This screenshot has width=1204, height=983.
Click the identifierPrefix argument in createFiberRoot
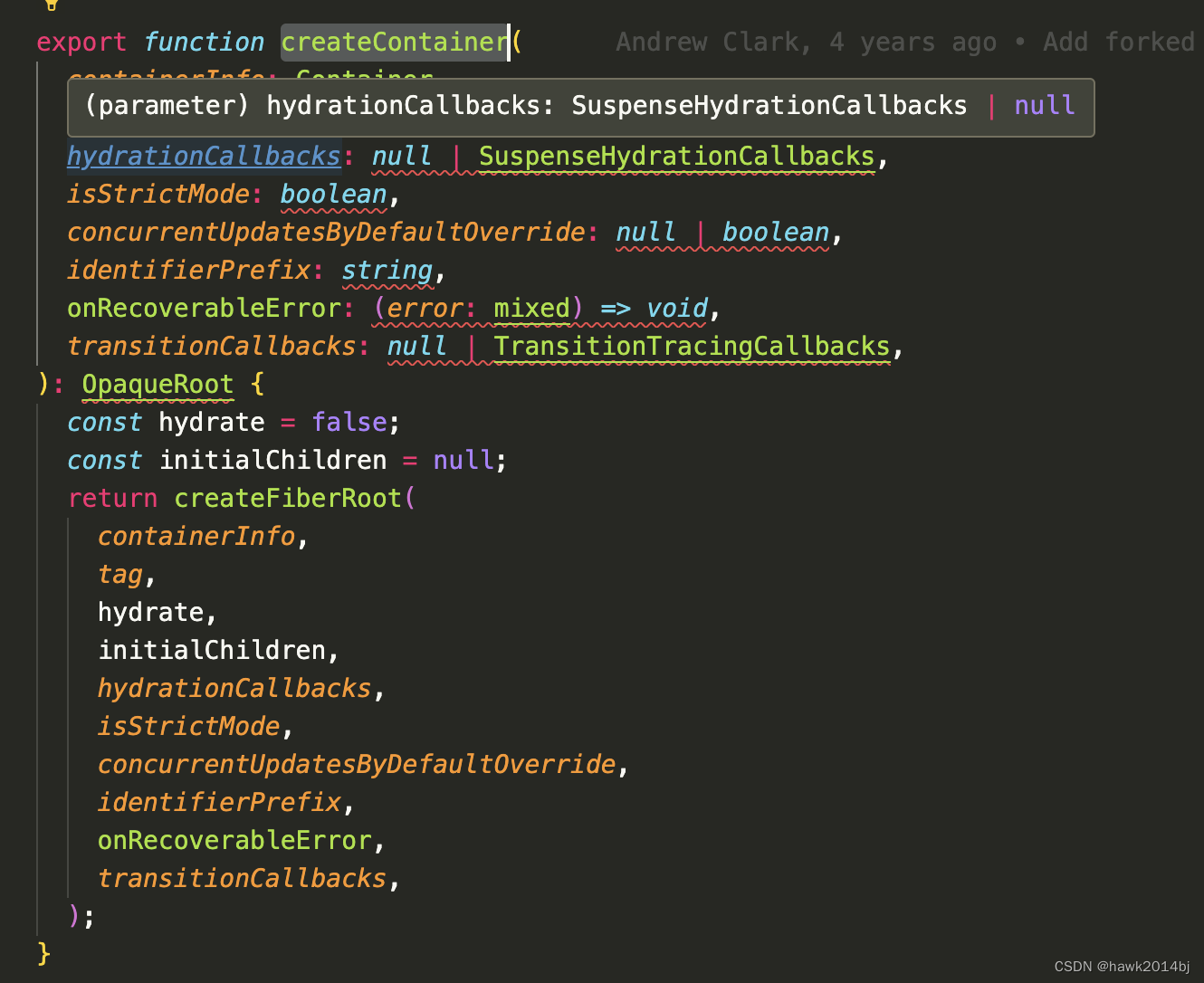click(219, 803)
